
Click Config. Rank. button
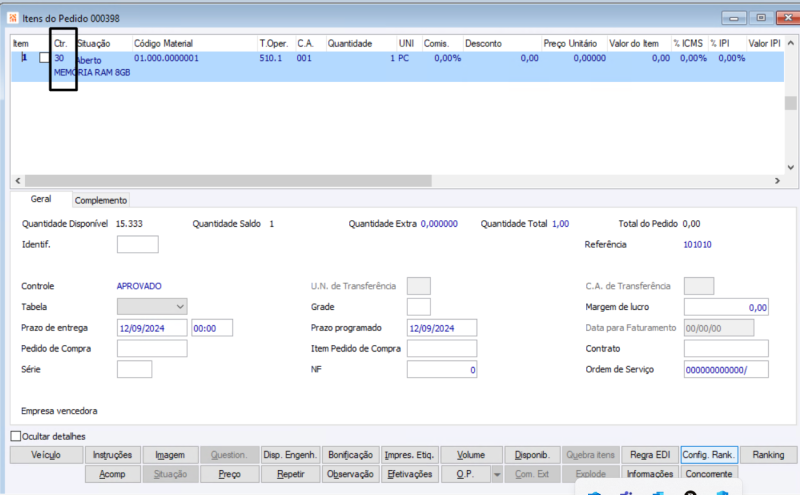pyautogui.click(x=709, y=455)
